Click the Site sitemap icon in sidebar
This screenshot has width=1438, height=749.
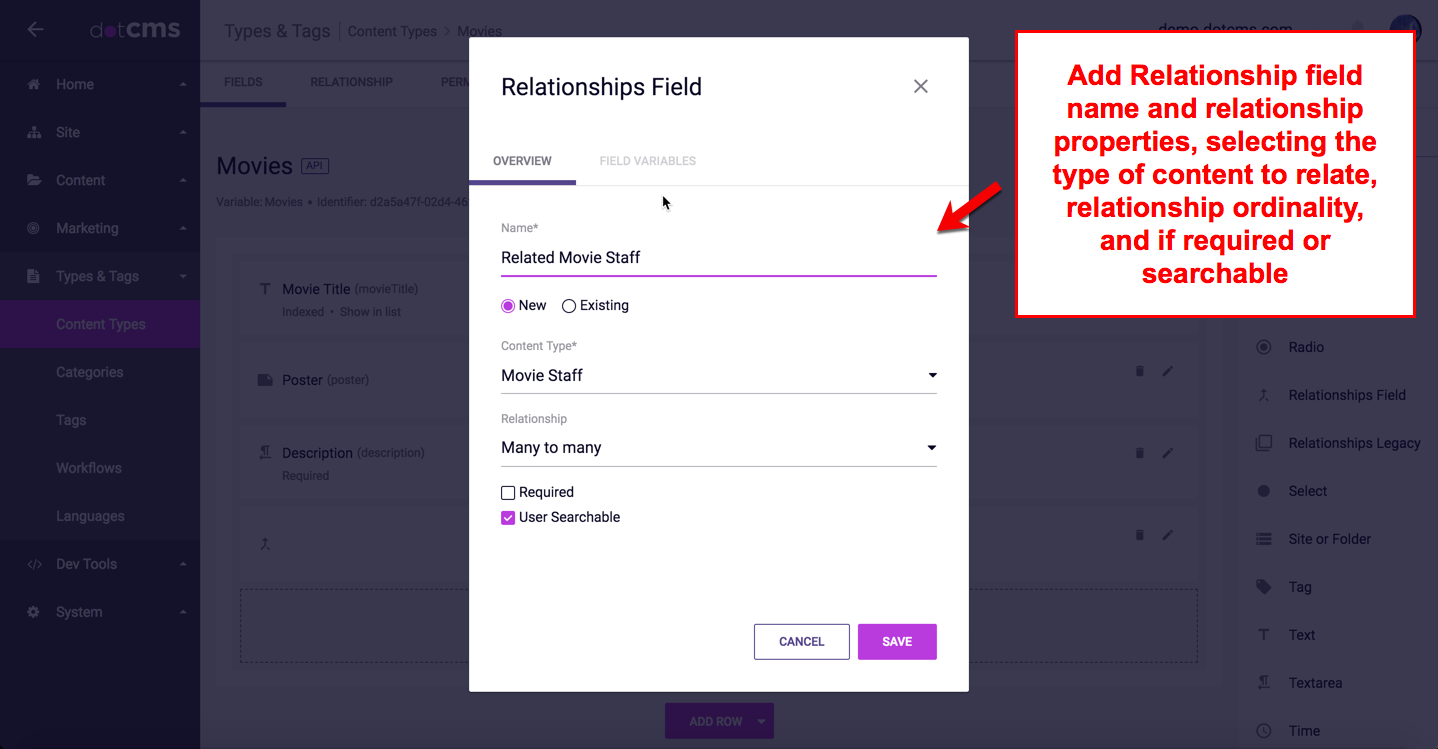pyautogui.click(x=34, y=133)
